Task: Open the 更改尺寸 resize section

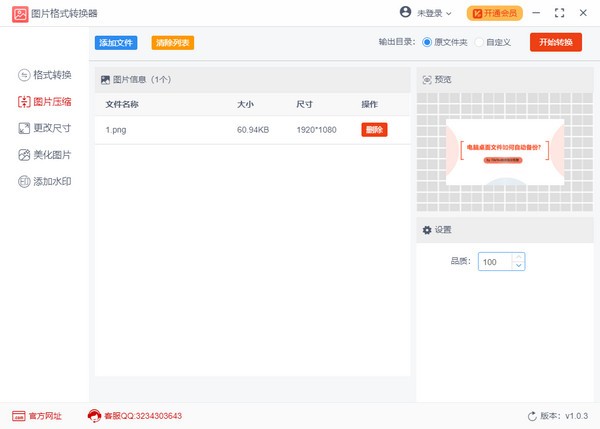Action: click(x=46, y=128)
